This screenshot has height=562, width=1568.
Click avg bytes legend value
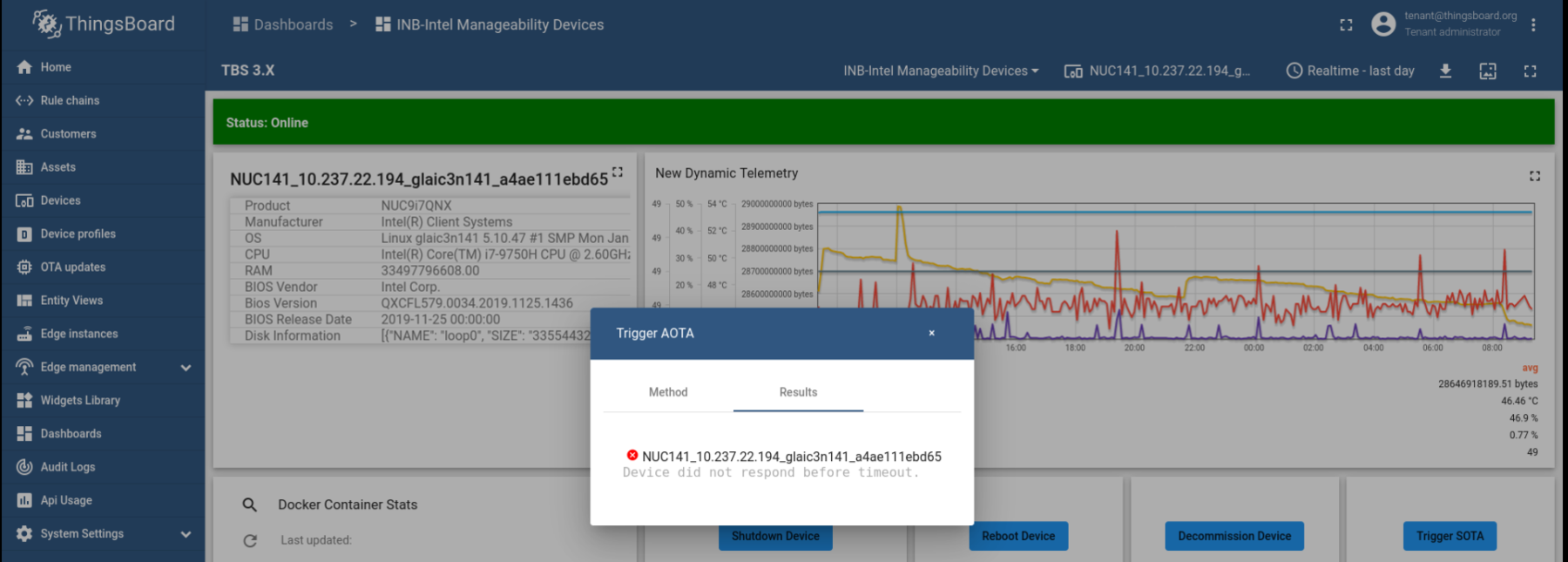click(1488, 384)
